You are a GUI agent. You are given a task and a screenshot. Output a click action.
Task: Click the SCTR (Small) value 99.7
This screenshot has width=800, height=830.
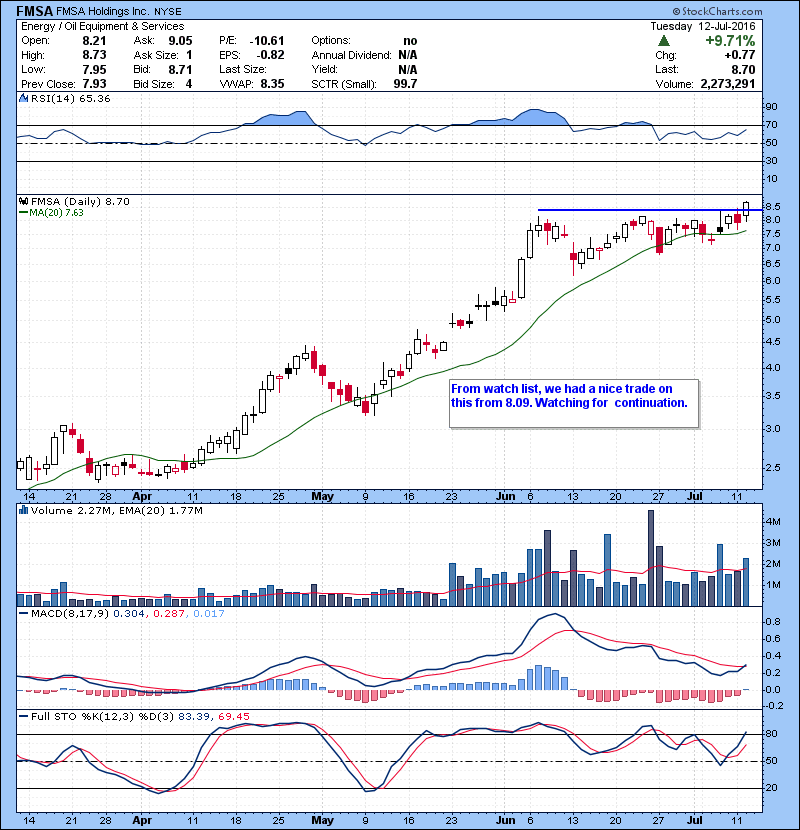point(405,84)
